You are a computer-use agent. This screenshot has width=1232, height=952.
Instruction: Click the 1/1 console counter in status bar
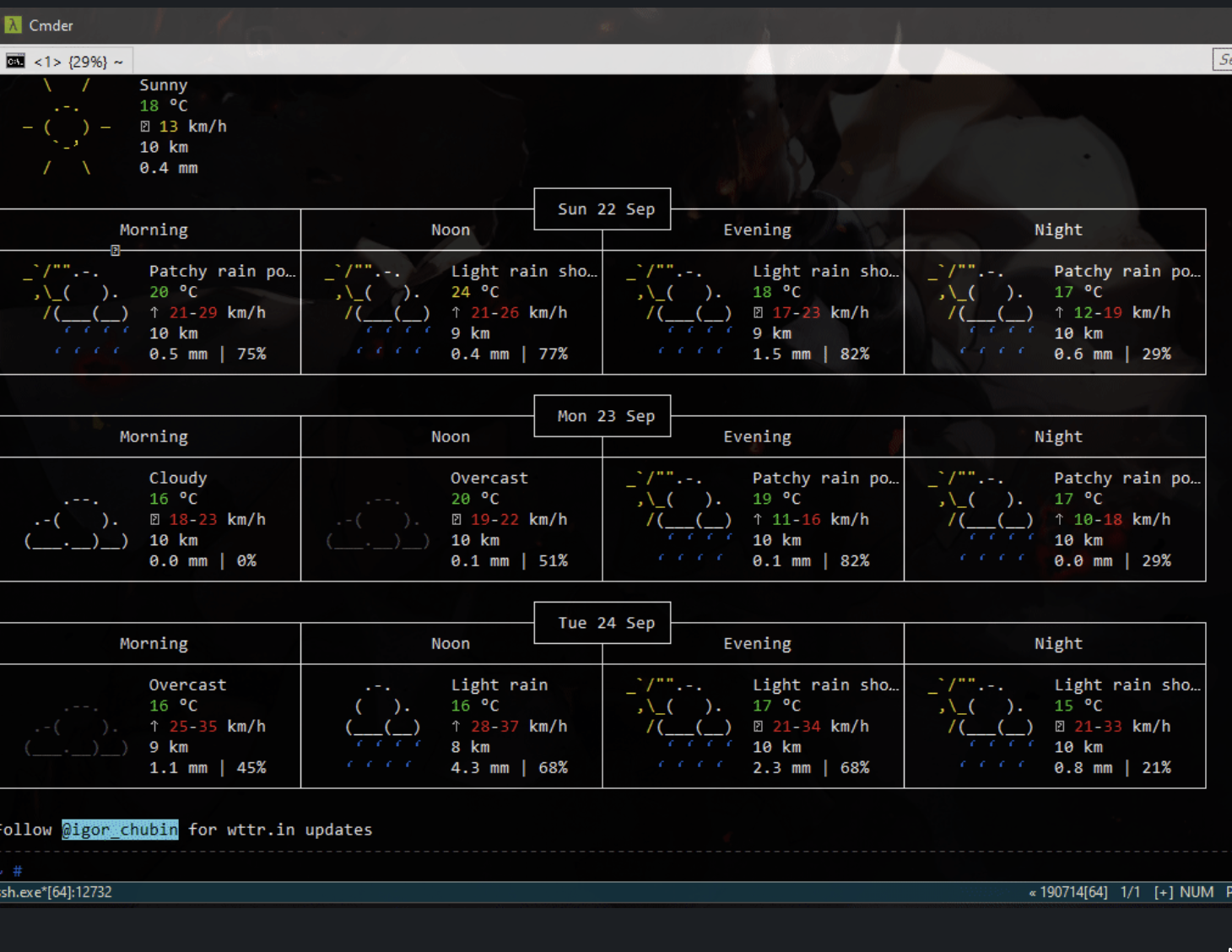click(x=1130, y=892)
